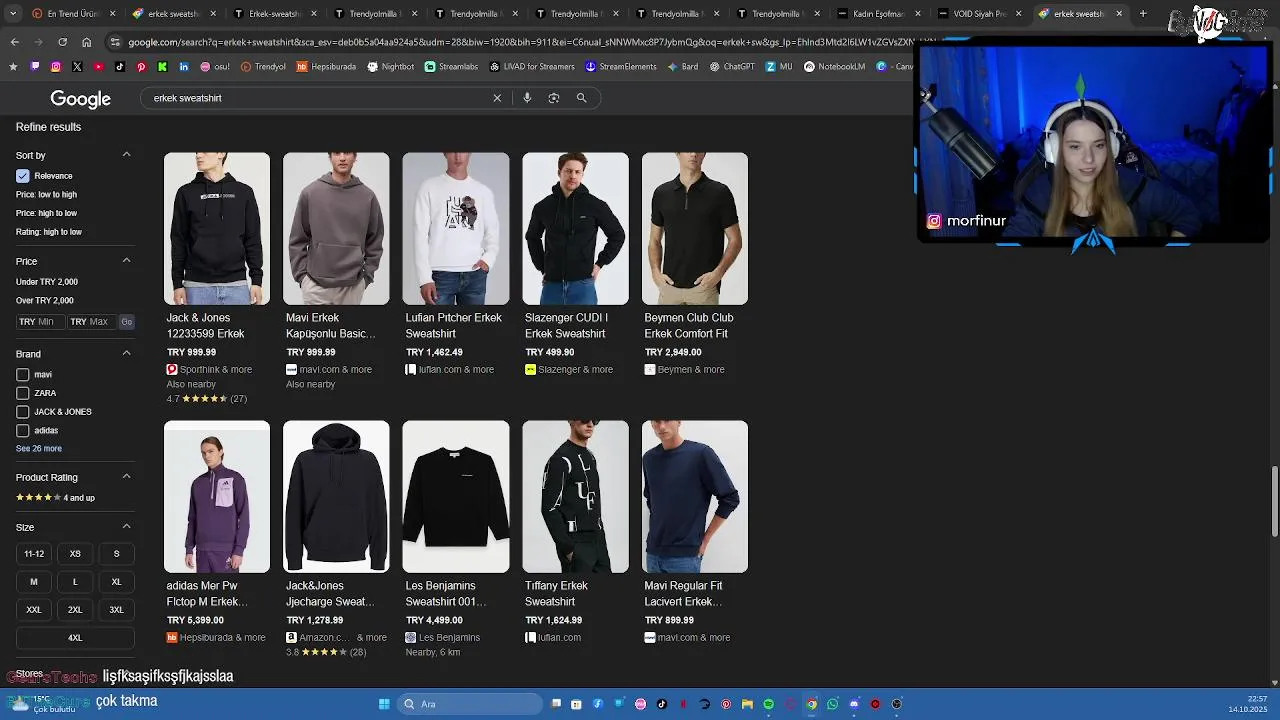Open the YouTube bookmark icon
The width and height of the screenshot is (1280, 720).
click(x=98, y=67)
